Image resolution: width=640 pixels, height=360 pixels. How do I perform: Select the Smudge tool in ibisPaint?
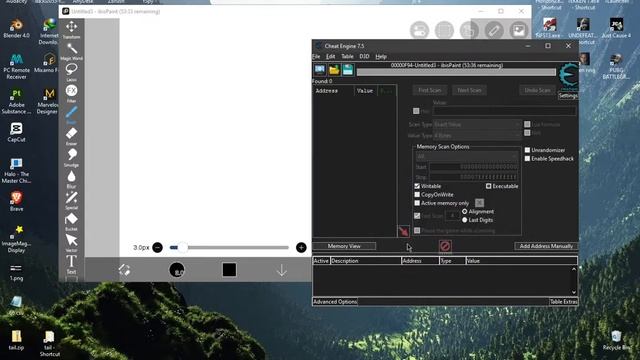(x=71, y=157)
